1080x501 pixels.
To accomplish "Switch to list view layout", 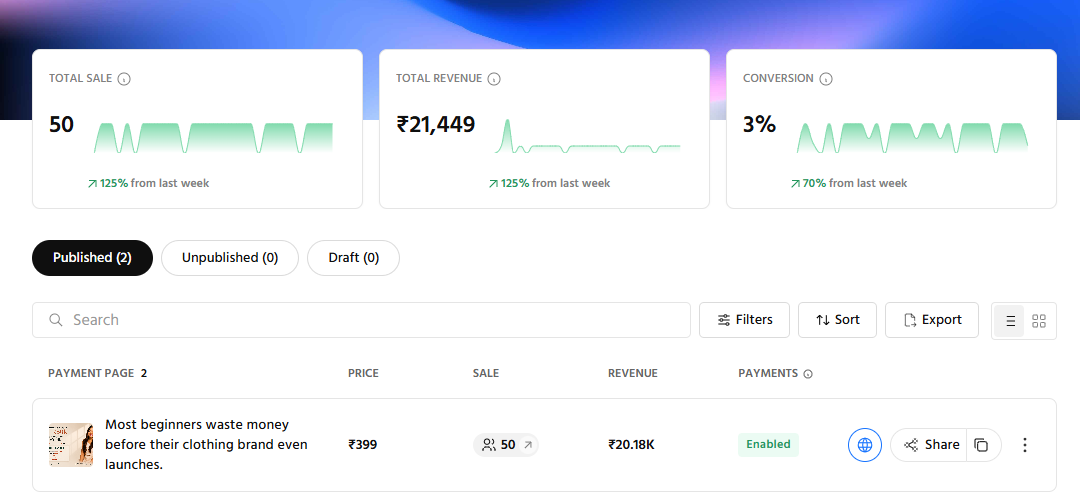I will coord(1009,320).
